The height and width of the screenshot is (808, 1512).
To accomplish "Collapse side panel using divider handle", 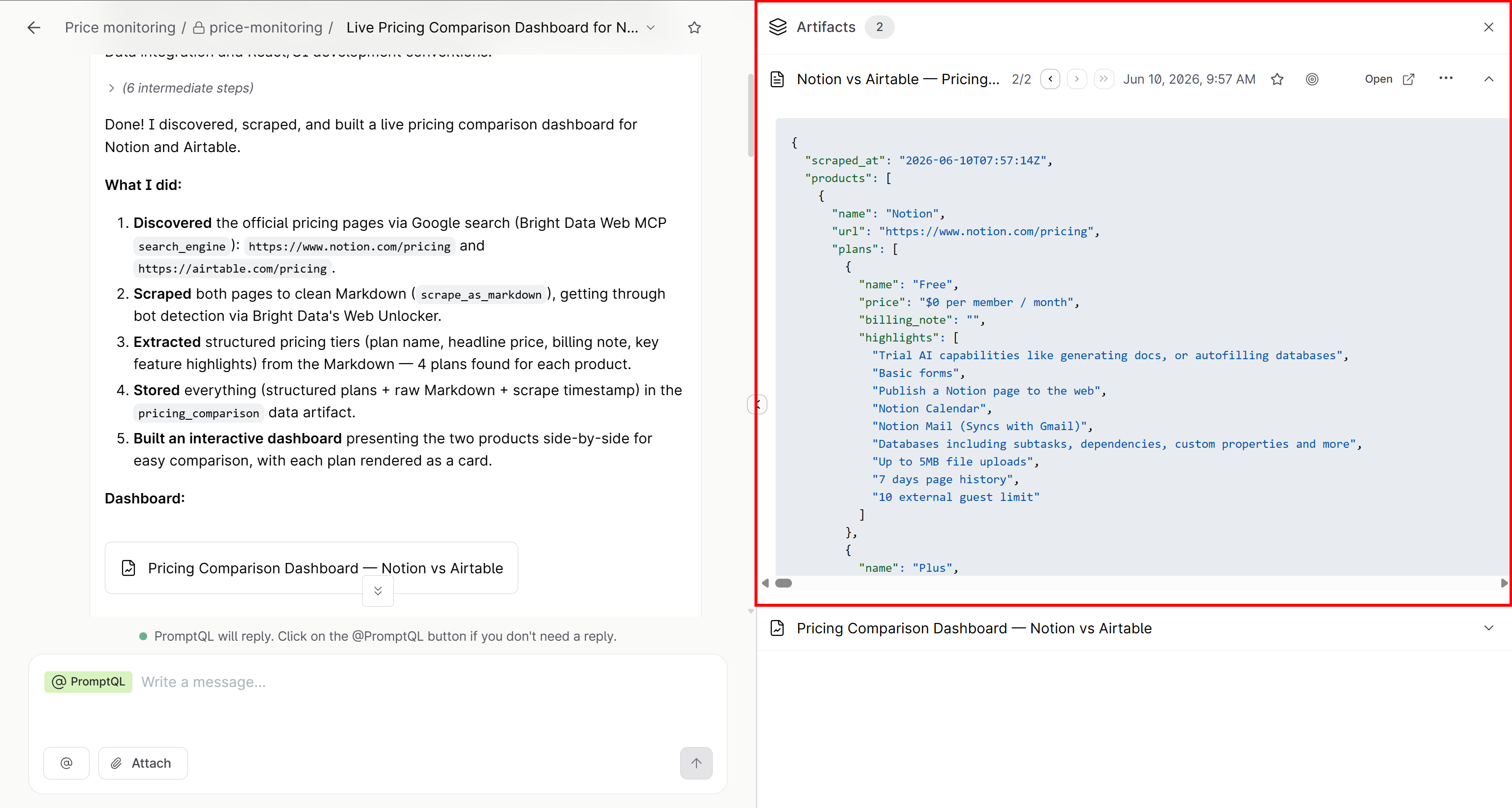I will [x=758, y=404].
